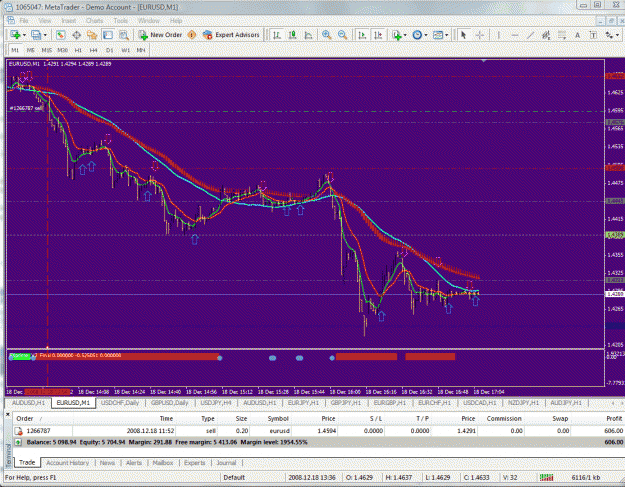Toggle the Data Window crosshair-circle icon
The height and width of the screenshot is (487, 625).
[77, 35]
